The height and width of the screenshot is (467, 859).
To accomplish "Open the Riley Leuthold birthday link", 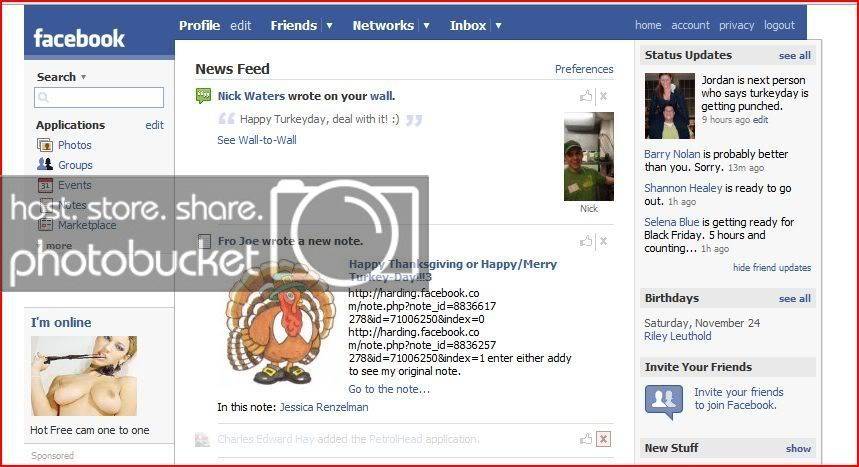I will point(678,336).
